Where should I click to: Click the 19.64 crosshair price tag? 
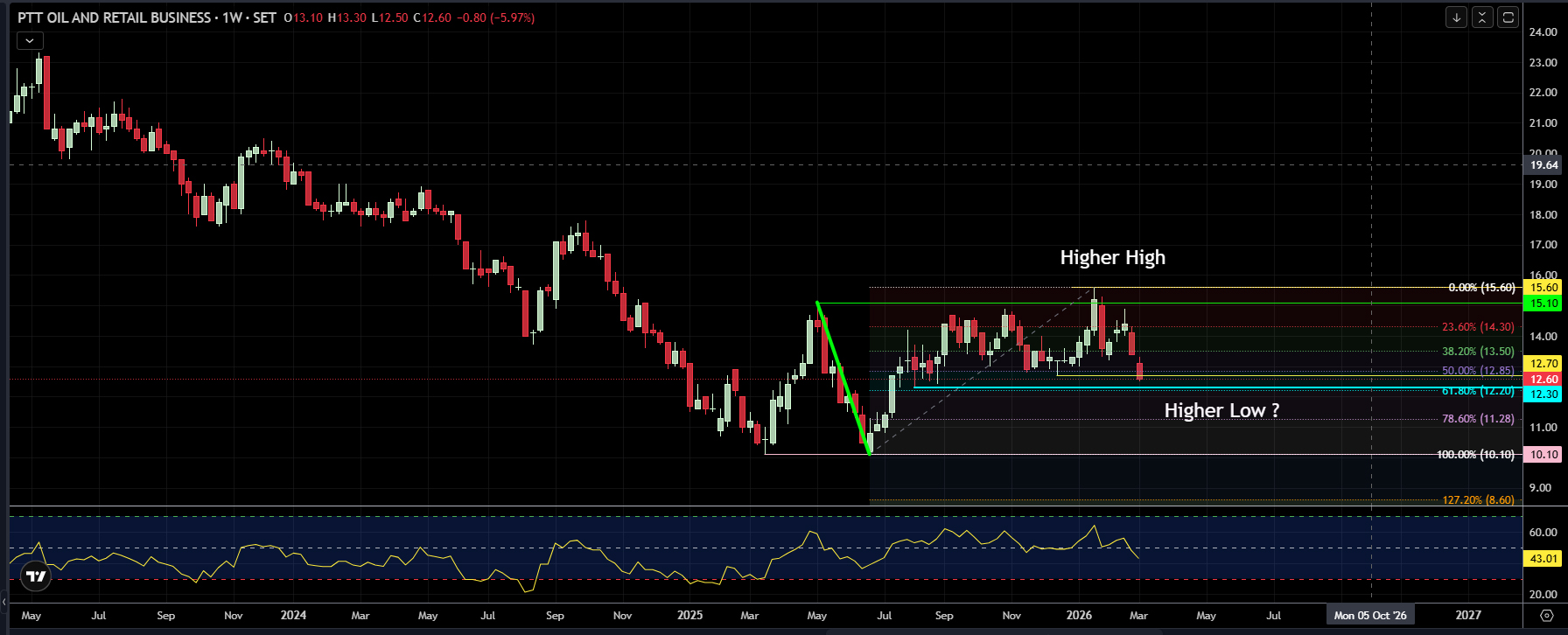coord(1544,164)
